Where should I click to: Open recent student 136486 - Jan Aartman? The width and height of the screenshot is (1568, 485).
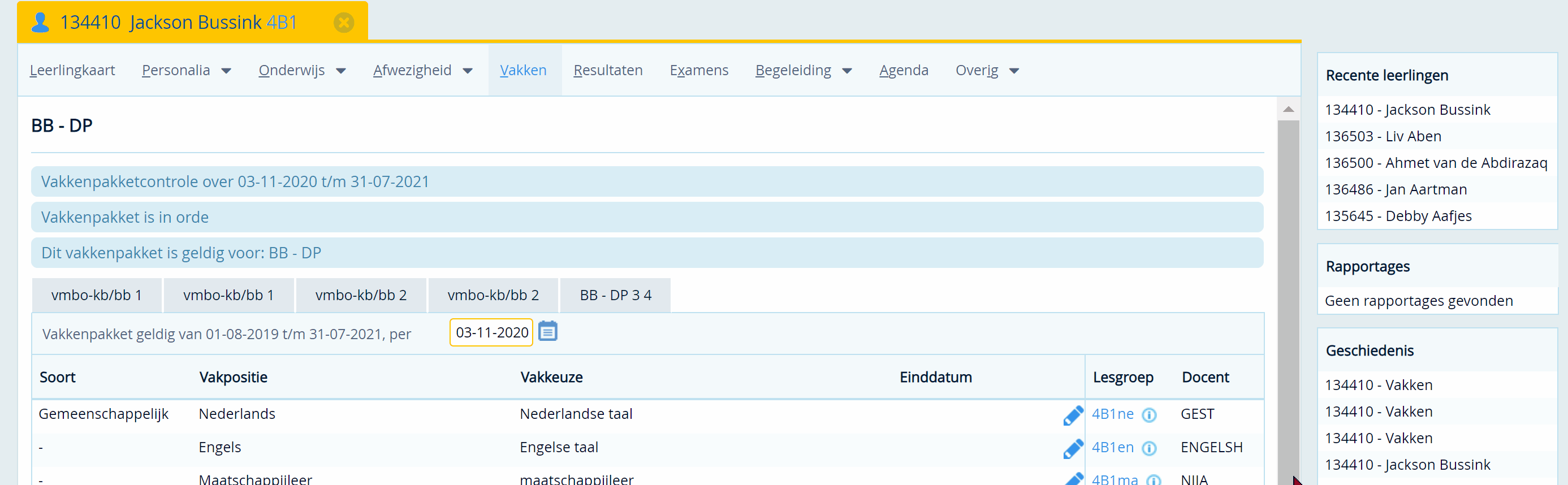click(1396, 190)
